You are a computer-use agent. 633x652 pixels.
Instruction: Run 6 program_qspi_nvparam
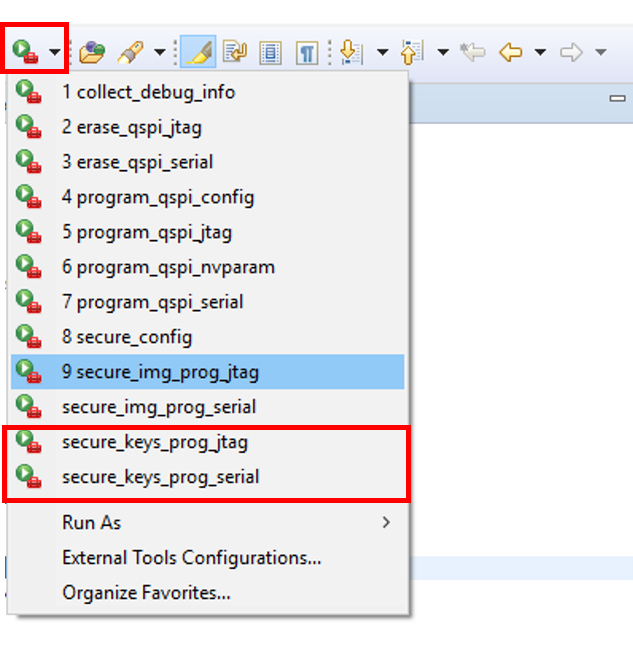(208, 267)
